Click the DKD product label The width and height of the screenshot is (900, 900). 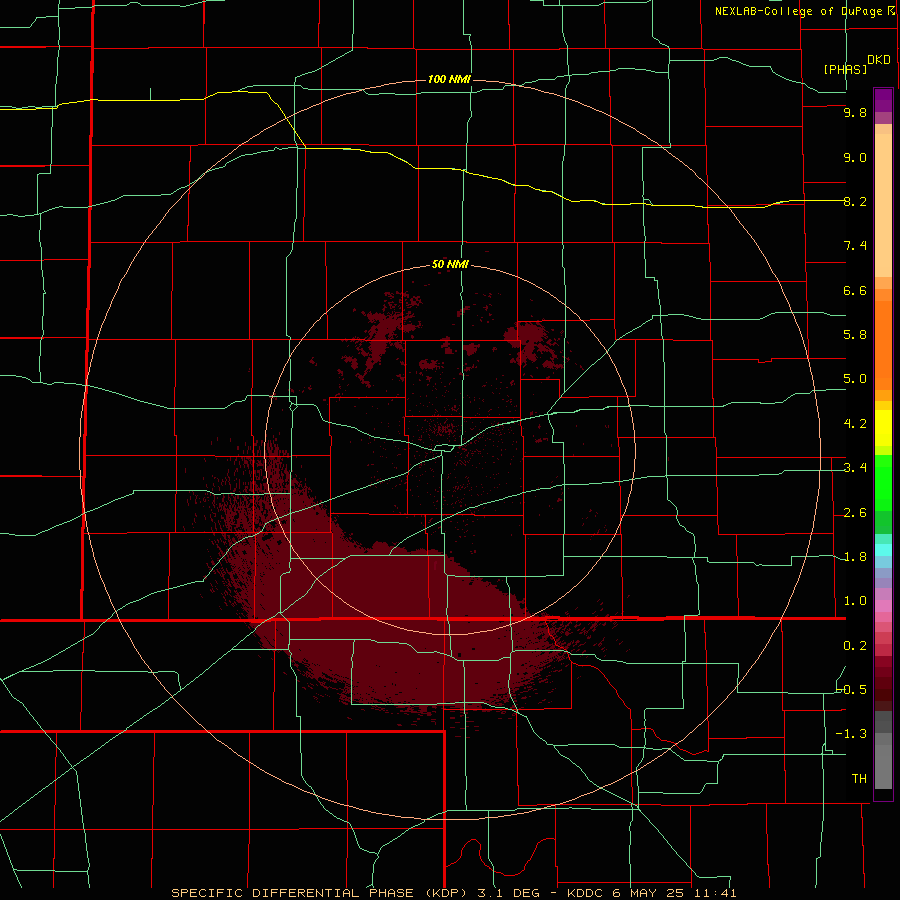879,60
